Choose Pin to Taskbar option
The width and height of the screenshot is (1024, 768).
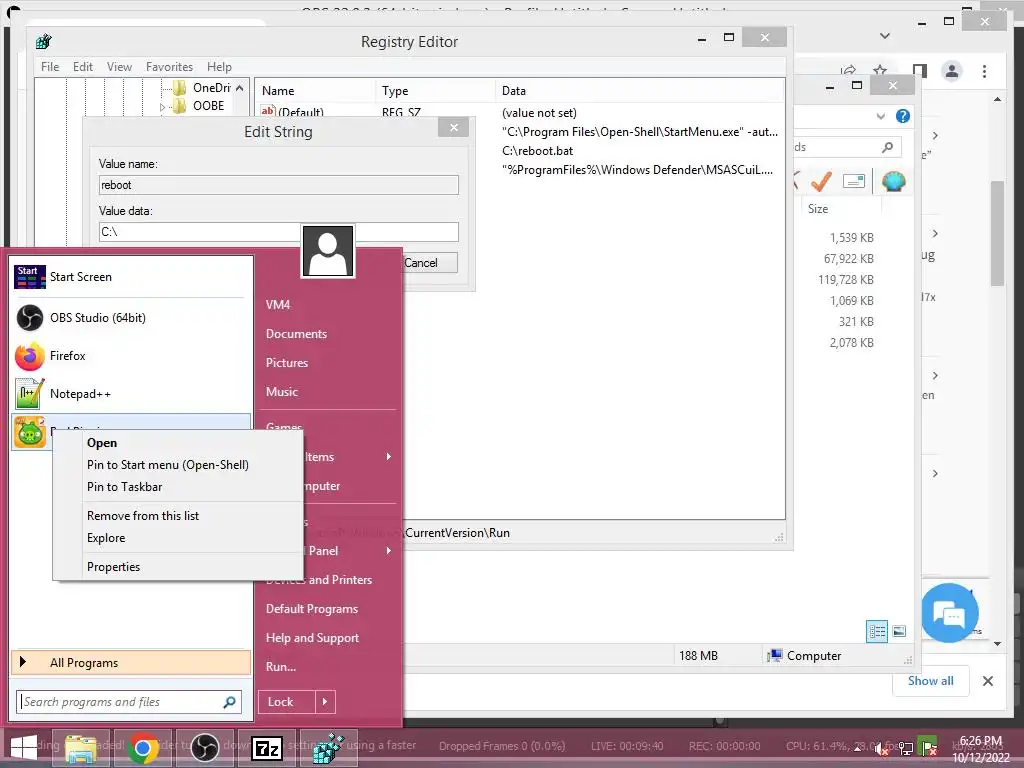coord(178,487)
